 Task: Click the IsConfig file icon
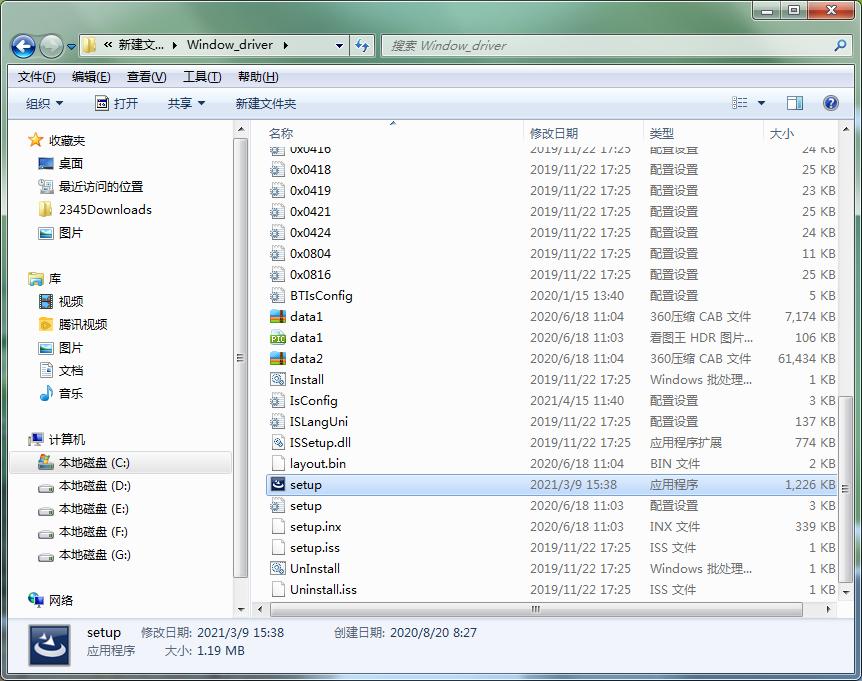click(x=278, y=401)
